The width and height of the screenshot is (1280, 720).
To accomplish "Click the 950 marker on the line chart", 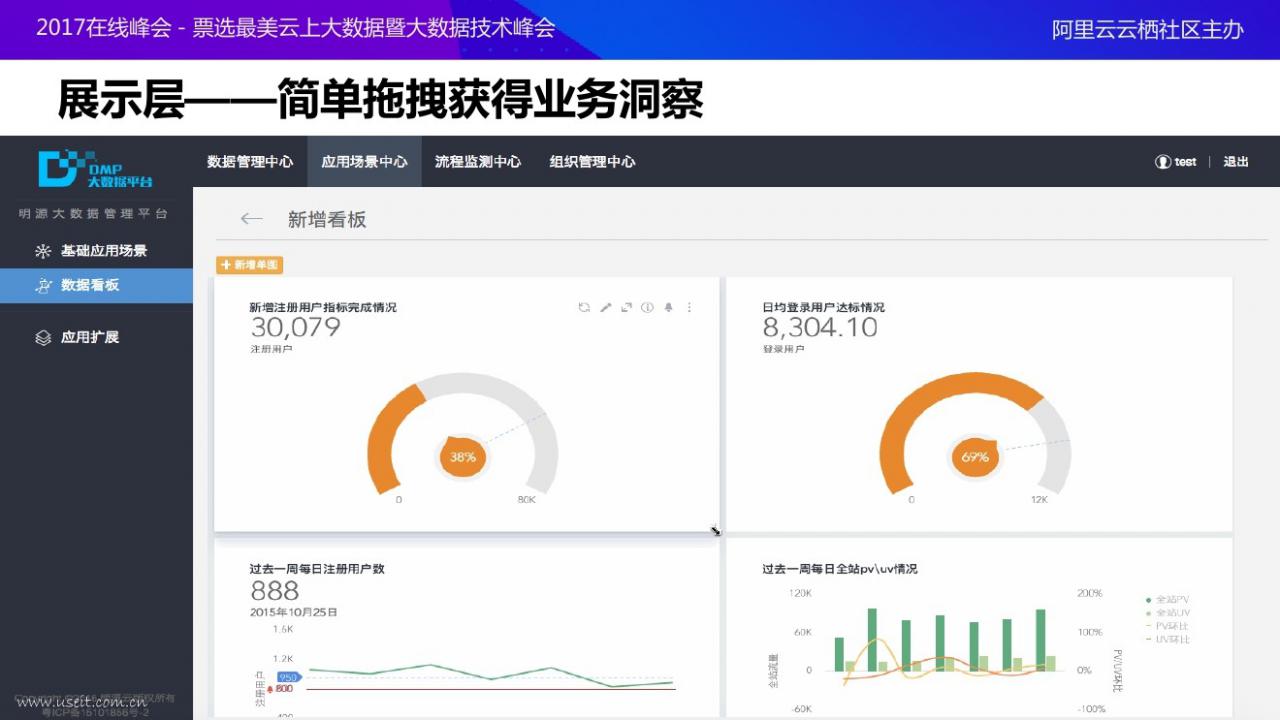I will 288,677.
